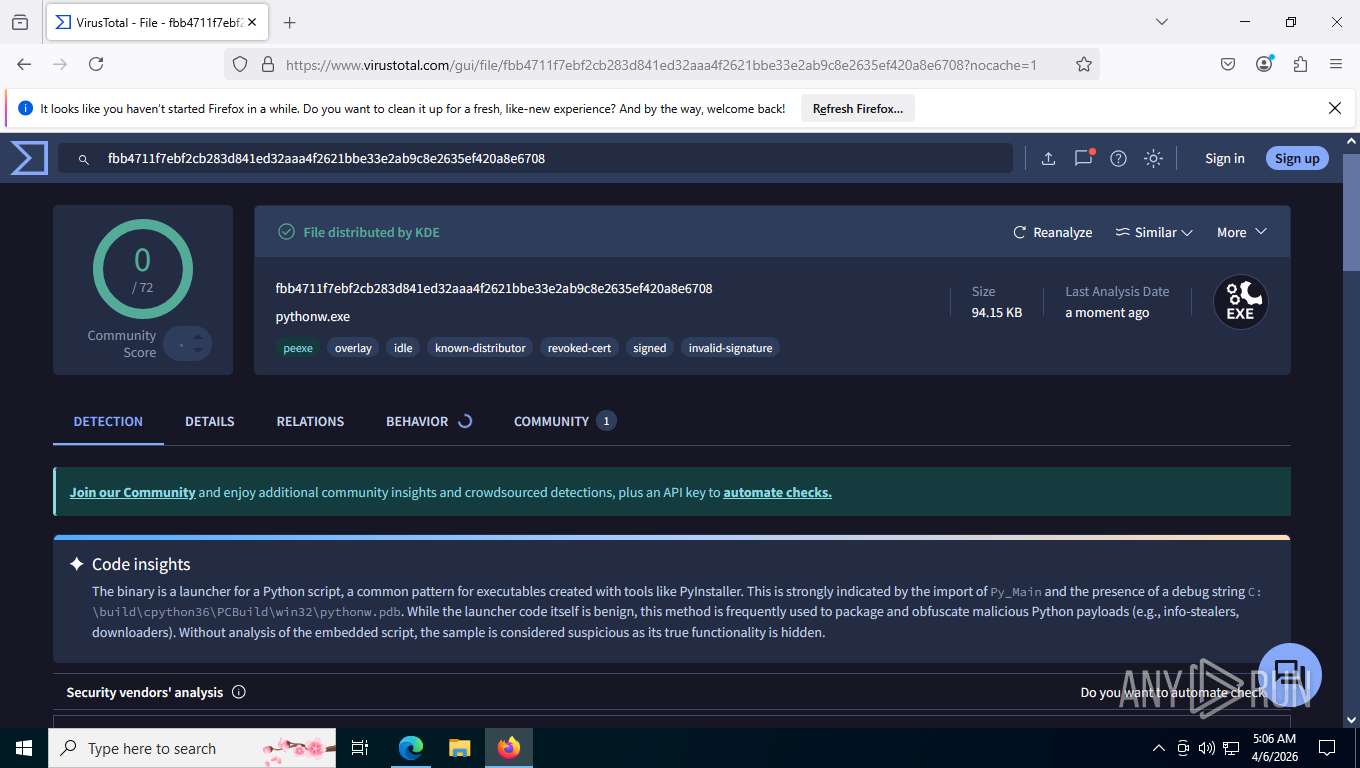Open the Firefox account icon

(x=1264, y=64)
